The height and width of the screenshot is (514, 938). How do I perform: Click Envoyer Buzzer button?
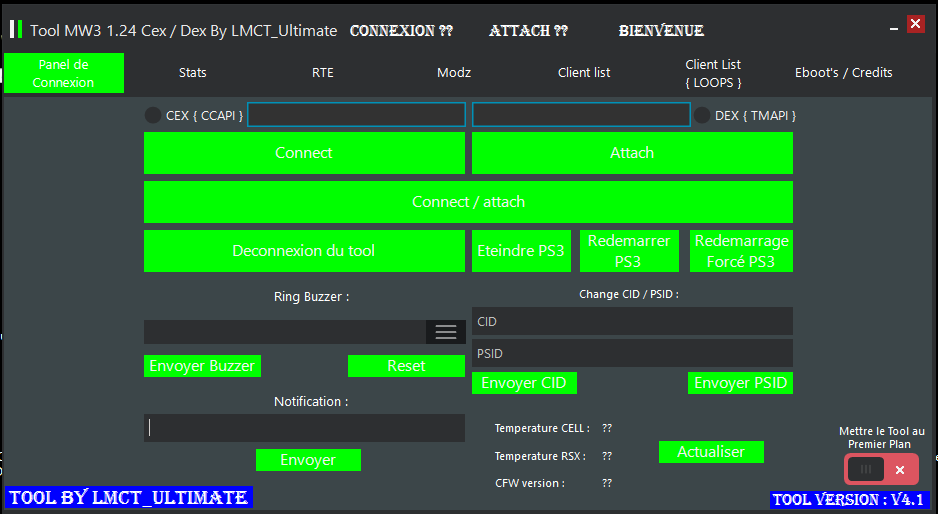point(202,366)
